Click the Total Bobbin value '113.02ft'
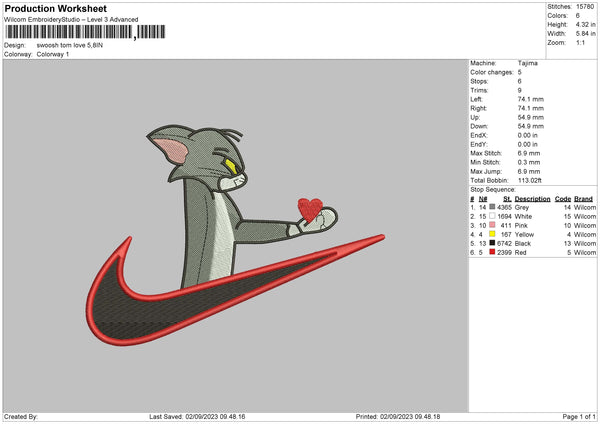The image size is (600, 424). coord(530,181)
